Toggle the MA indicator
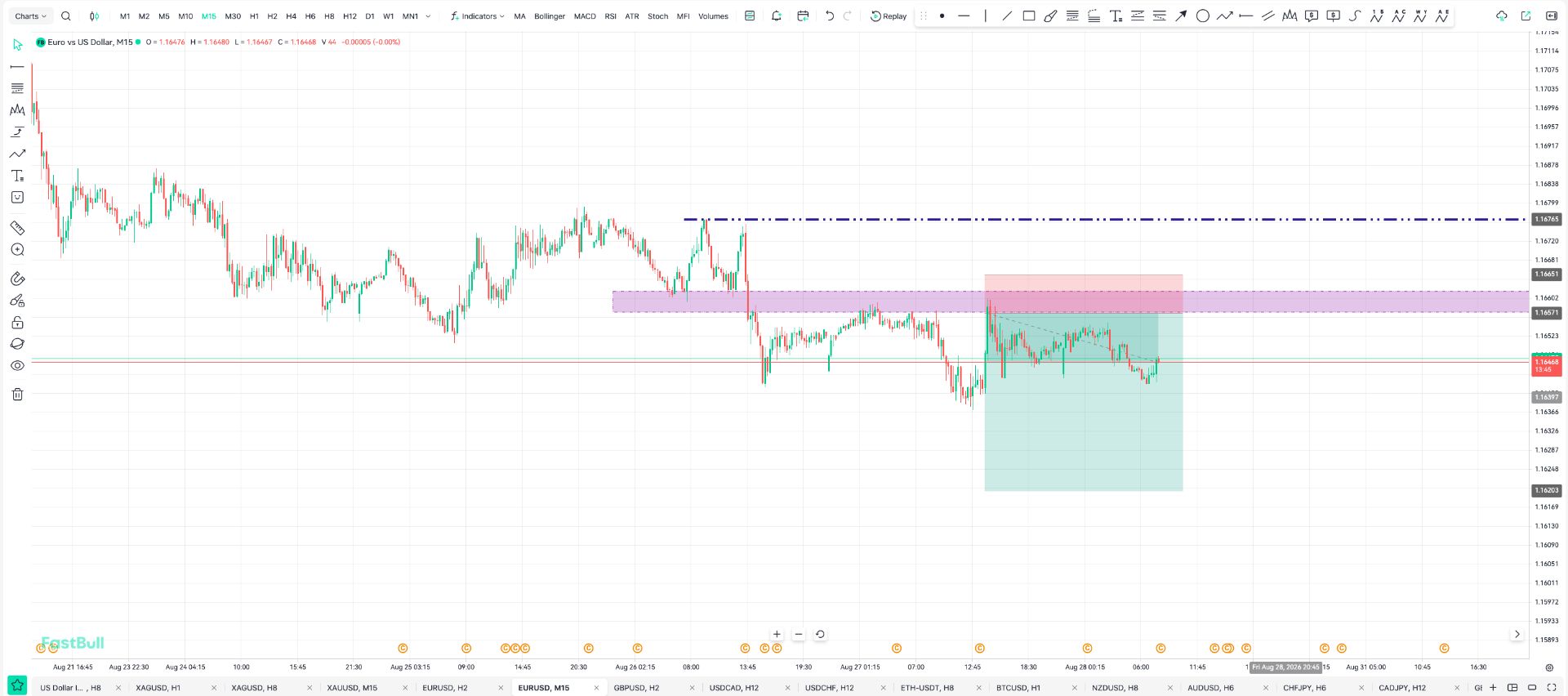Viewport: 1568px width, 696px height. pos(519,16)
